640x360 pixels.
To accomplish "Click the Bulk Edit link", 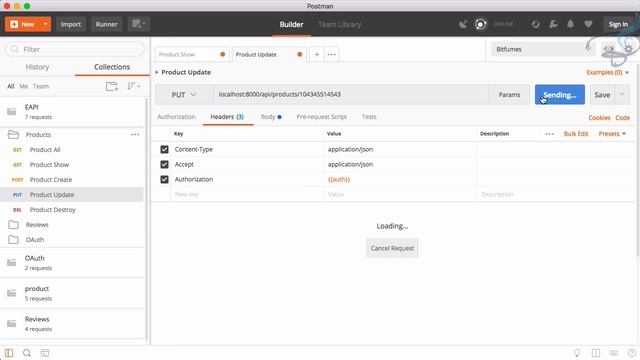I will [576, 134].
